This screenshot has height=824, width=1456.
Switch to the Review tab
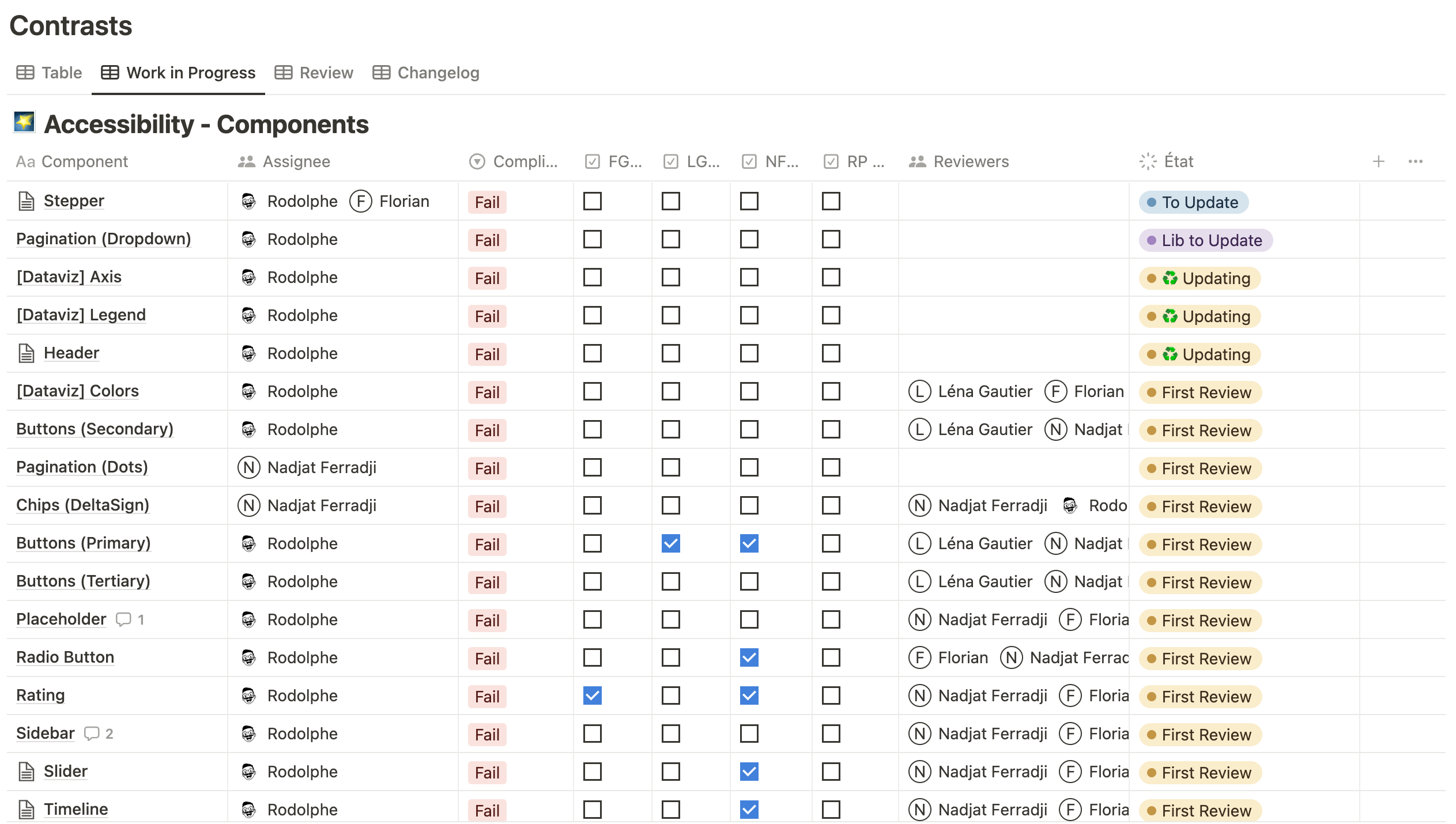314,73
